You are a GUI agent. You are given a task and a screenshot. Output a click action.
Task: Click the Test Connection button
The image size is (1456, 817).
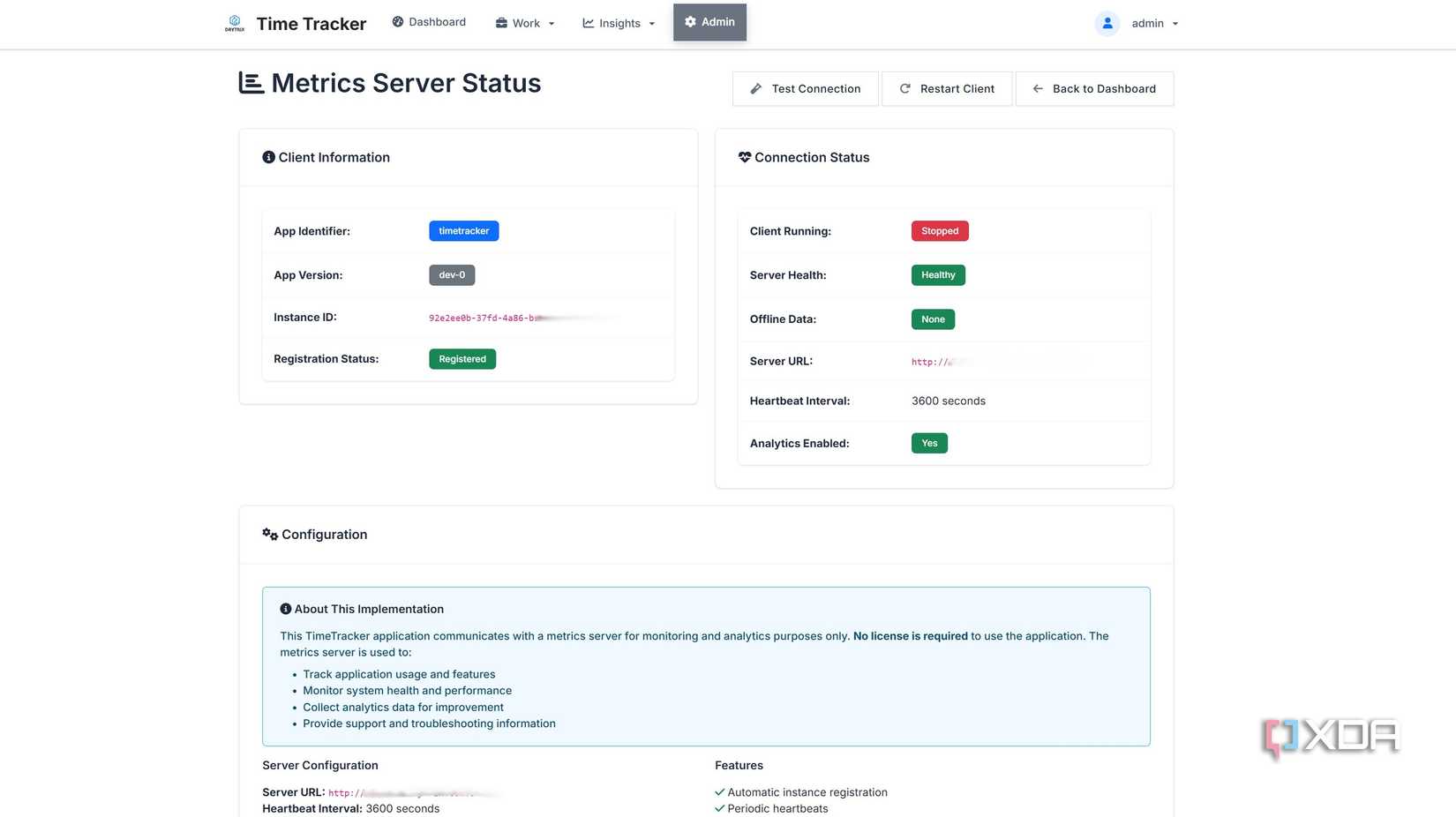pos(805,88)
